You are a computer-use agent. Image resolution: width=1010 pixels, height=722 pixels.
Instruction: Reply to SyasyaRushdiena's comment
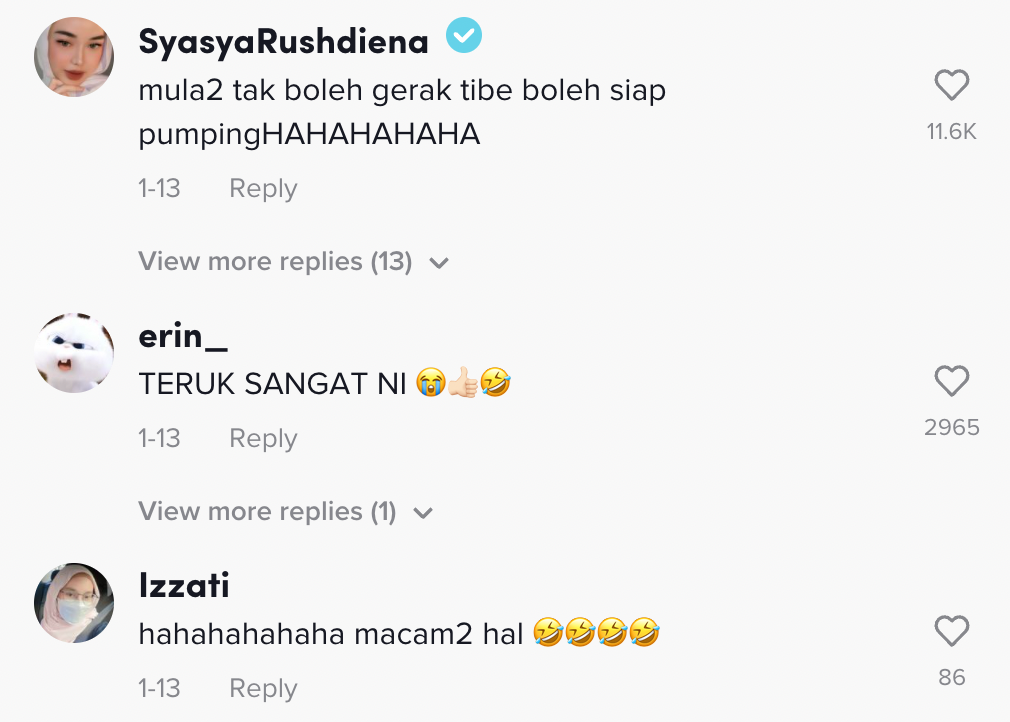point(263,188)
